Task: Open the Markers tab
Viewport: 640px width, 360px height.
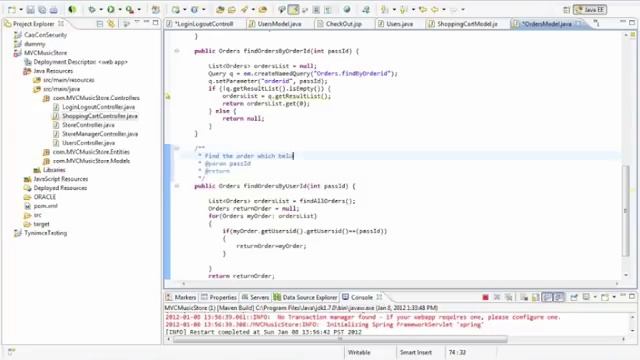Action: pyautogui.click(x=181, y=297)
